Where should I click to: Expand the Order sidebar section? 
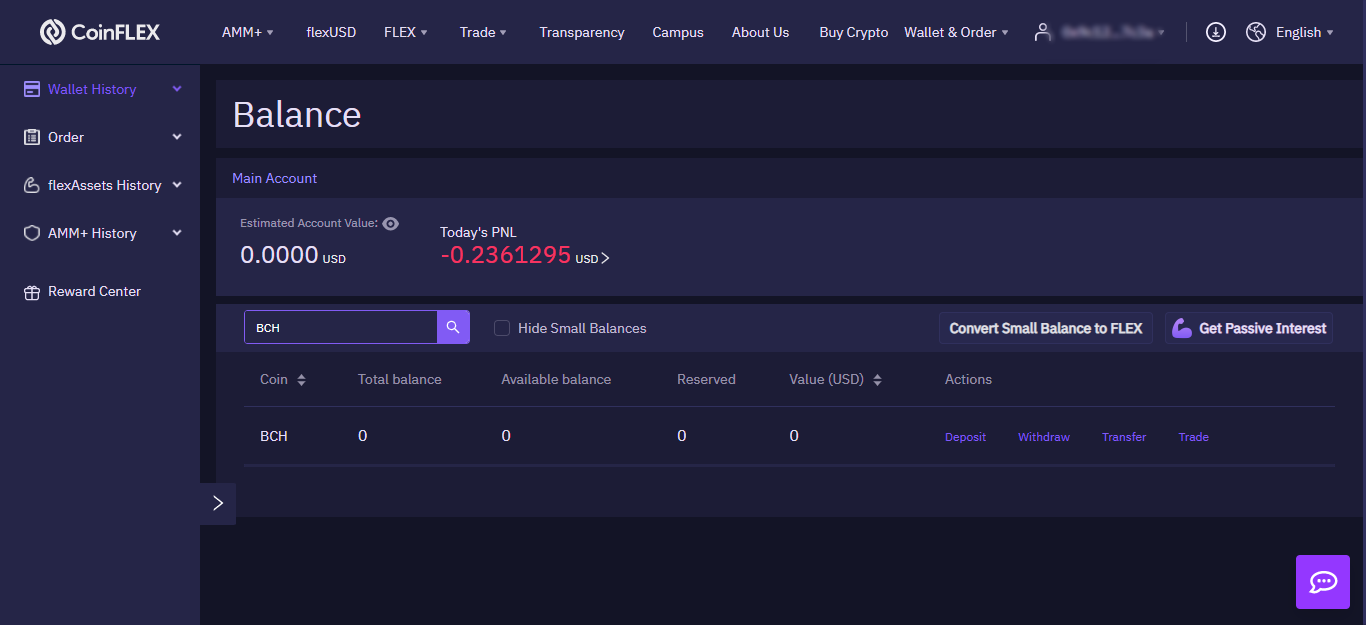177,137
